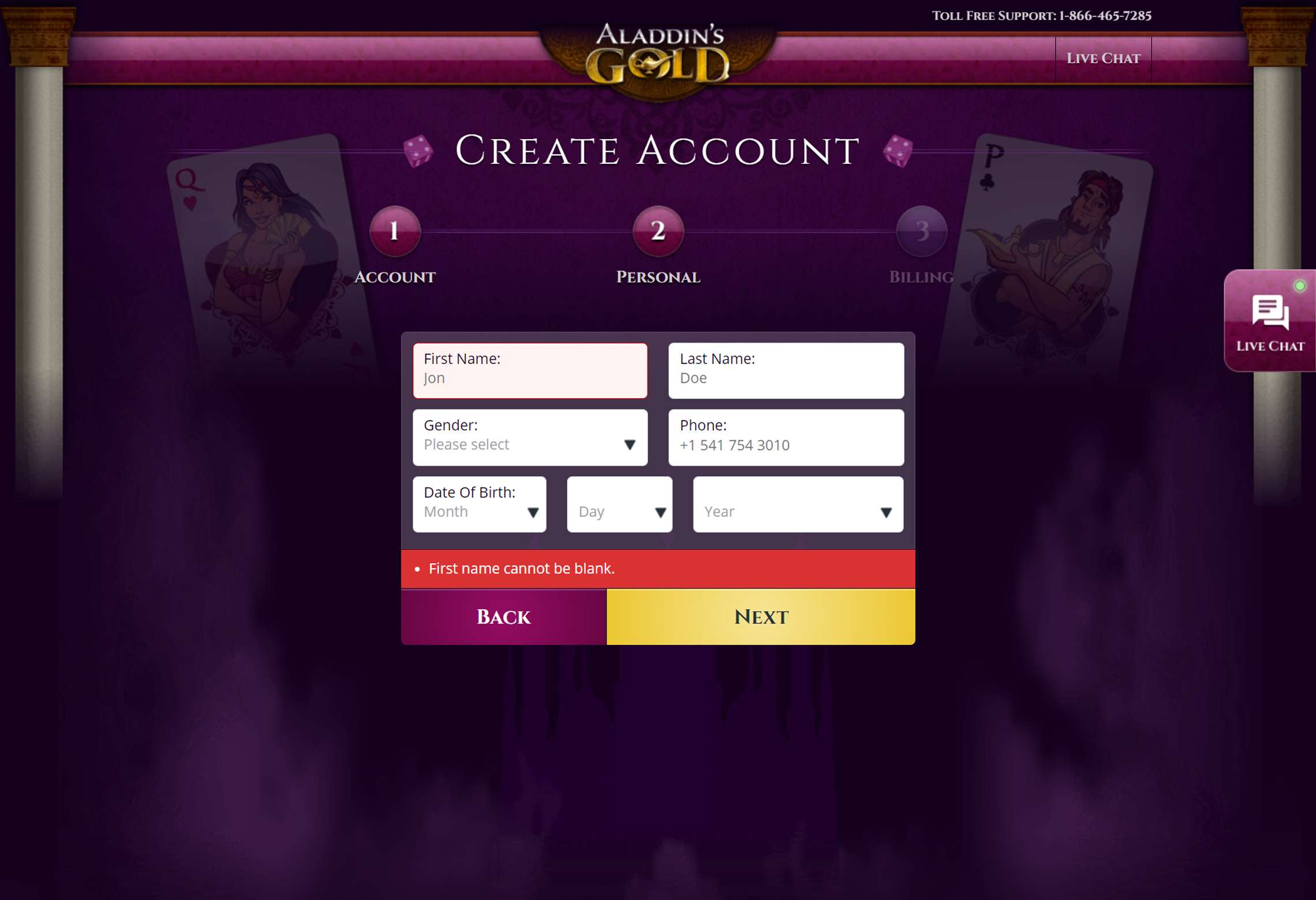Open the floating Live Chat bubble icon

[x=1270, y=321]
